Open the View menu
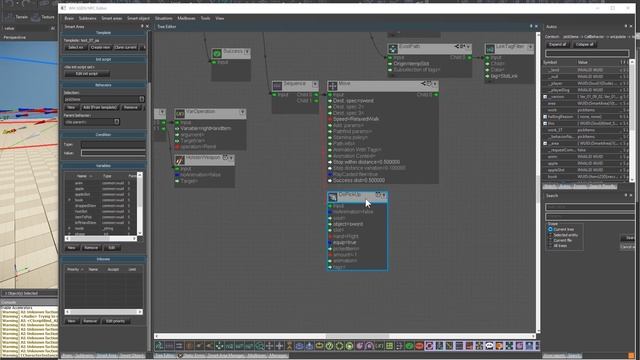Screen dimensions: 640x360 [x=220, y=18]
